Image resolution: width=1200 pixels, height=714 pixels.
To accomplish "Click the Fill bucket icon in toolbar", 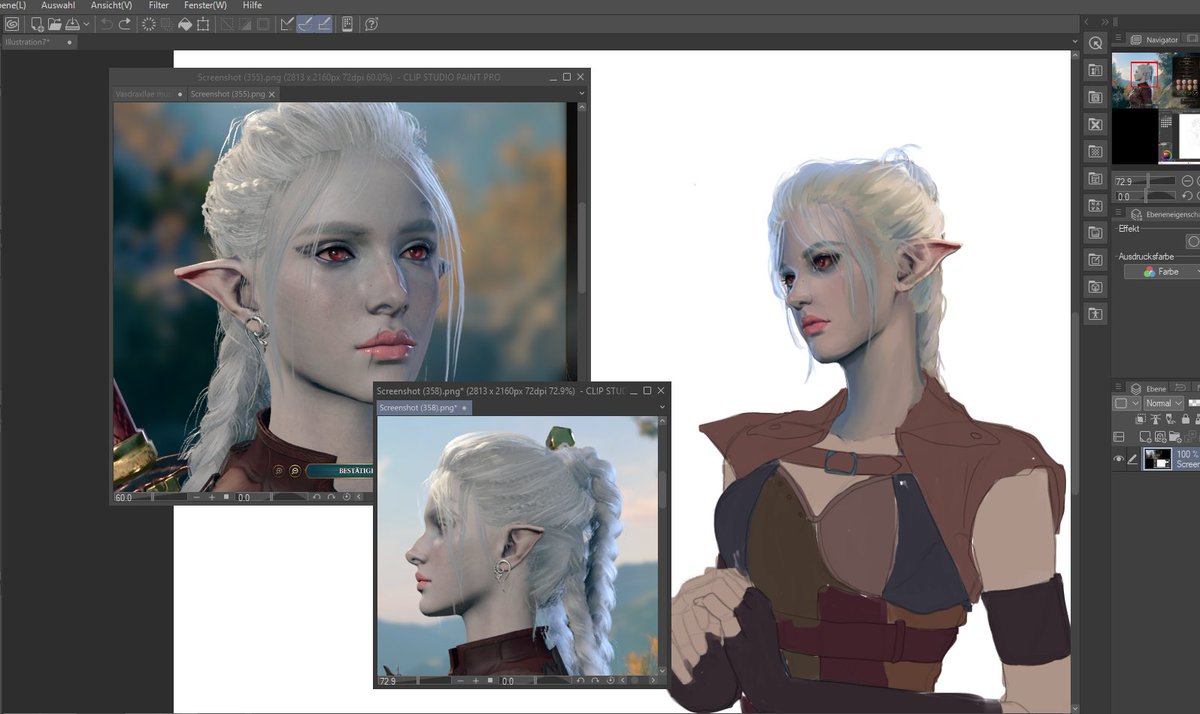I will [185, 24].
